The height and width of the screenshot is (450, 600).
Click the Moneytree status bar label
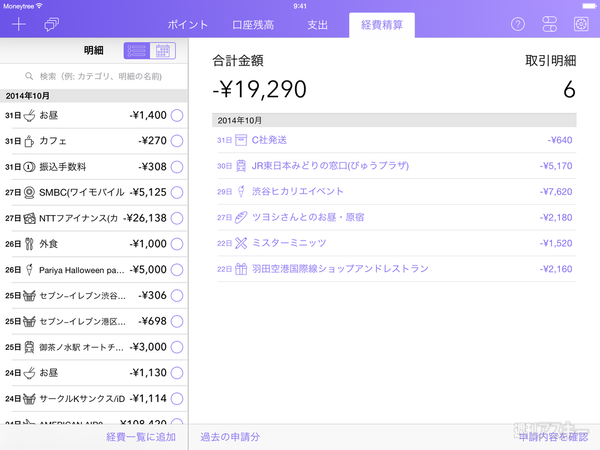pos(18,6)
